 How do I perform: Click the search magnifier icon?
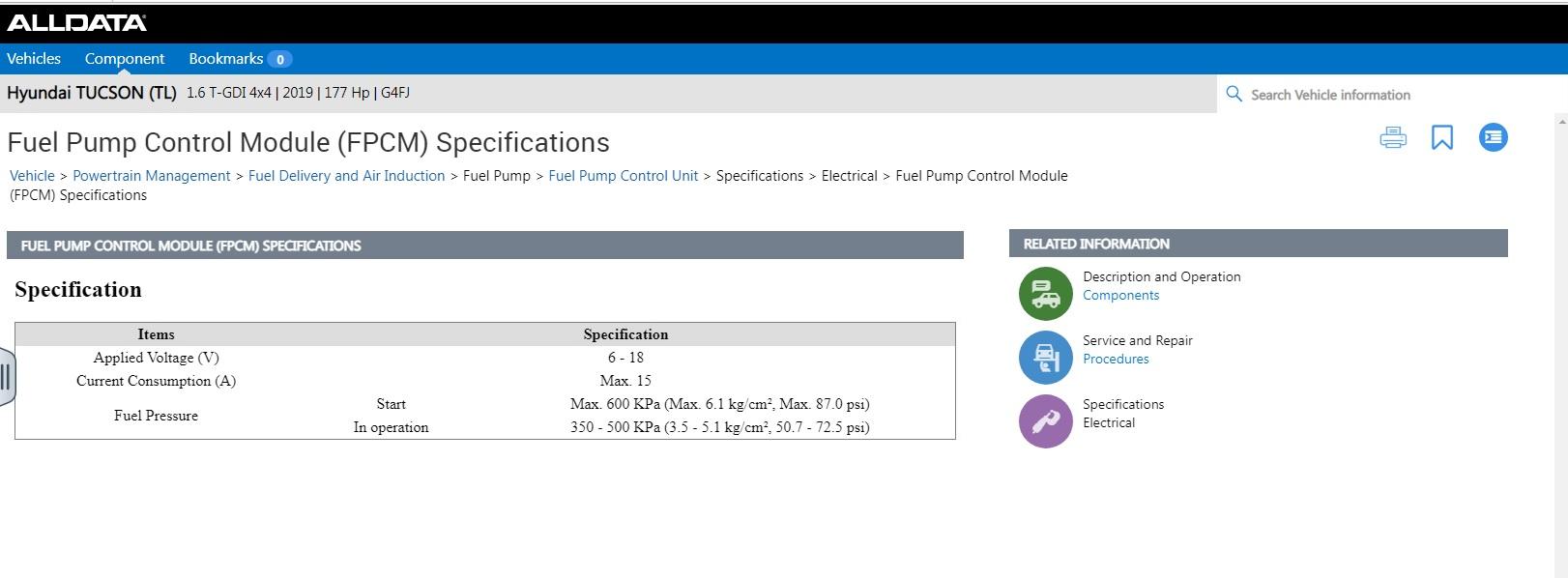(1234, 94)
